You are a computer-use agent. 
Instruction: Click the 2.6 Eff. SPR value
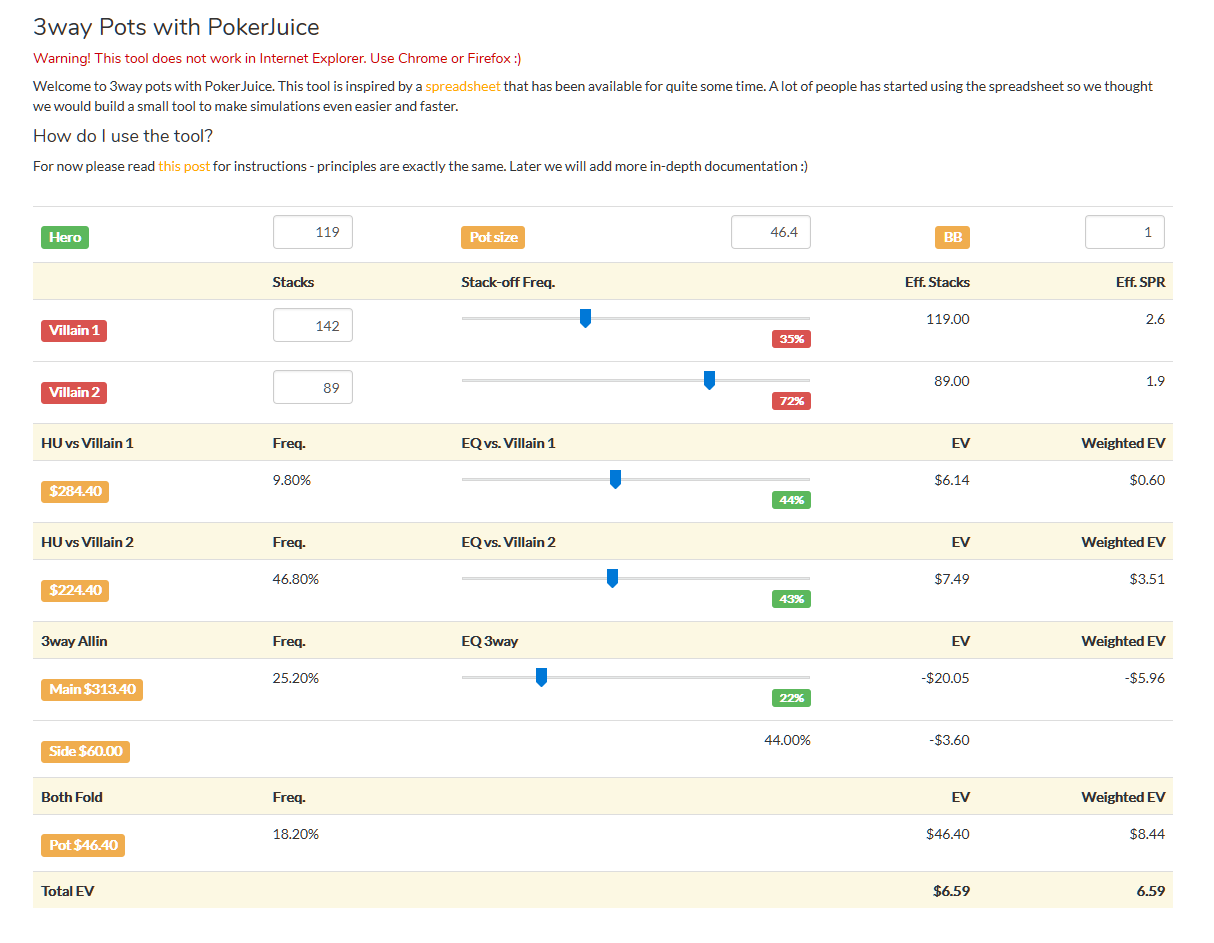click(x=1155, y=319)
